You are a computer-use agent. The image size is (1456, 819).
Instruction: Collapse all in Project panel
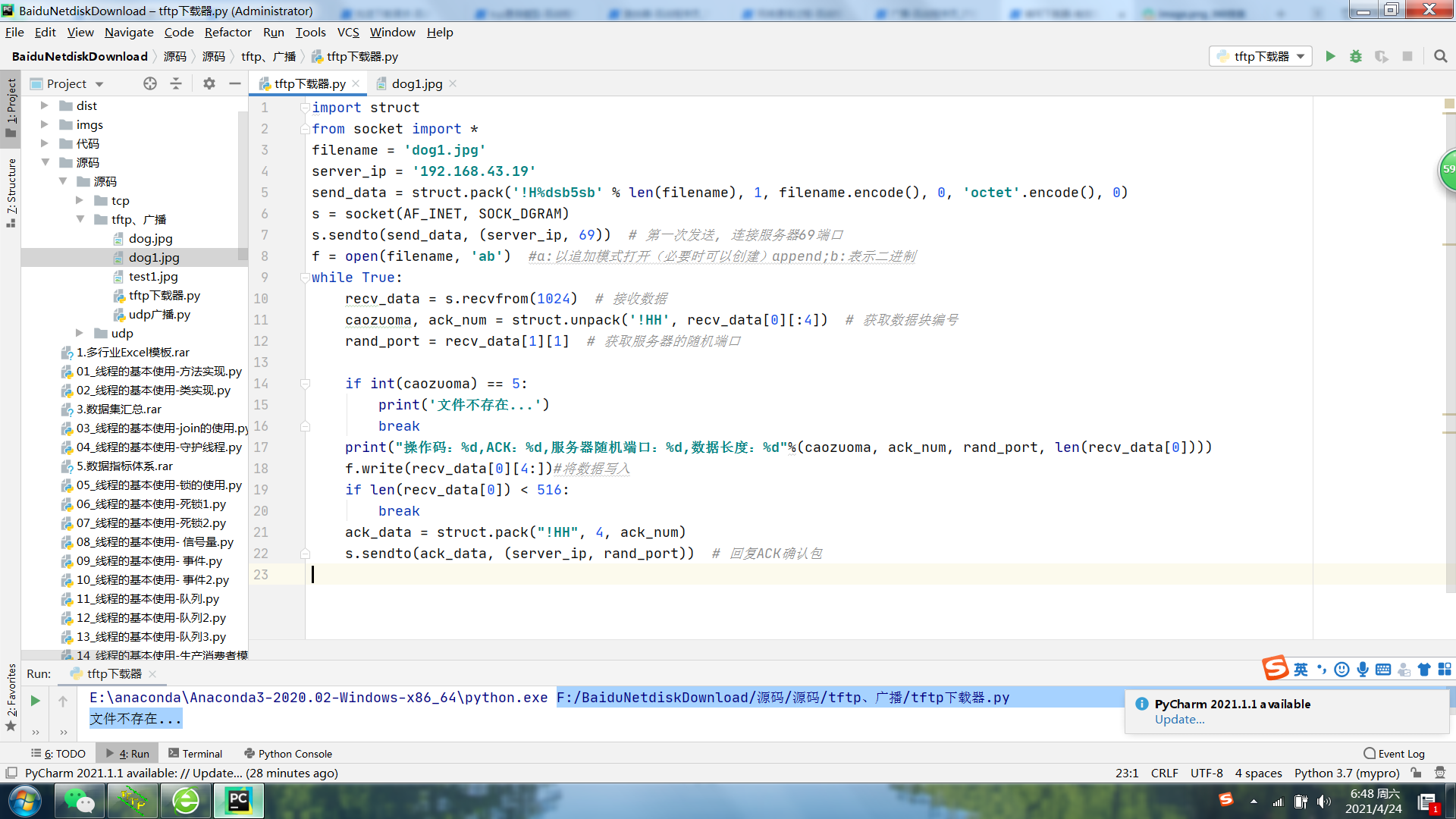(176, 83)
